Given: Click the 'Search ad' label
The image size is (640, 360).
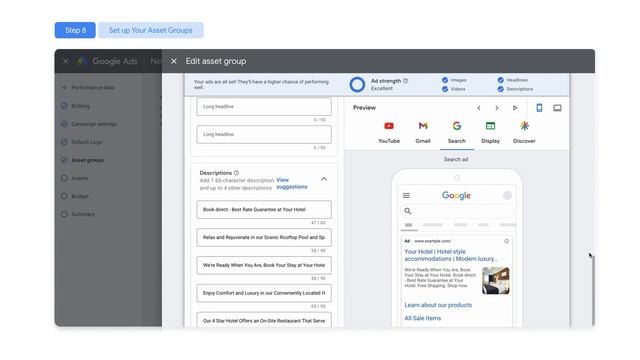Looking at the screenshot, I should [x=456, y=160].
